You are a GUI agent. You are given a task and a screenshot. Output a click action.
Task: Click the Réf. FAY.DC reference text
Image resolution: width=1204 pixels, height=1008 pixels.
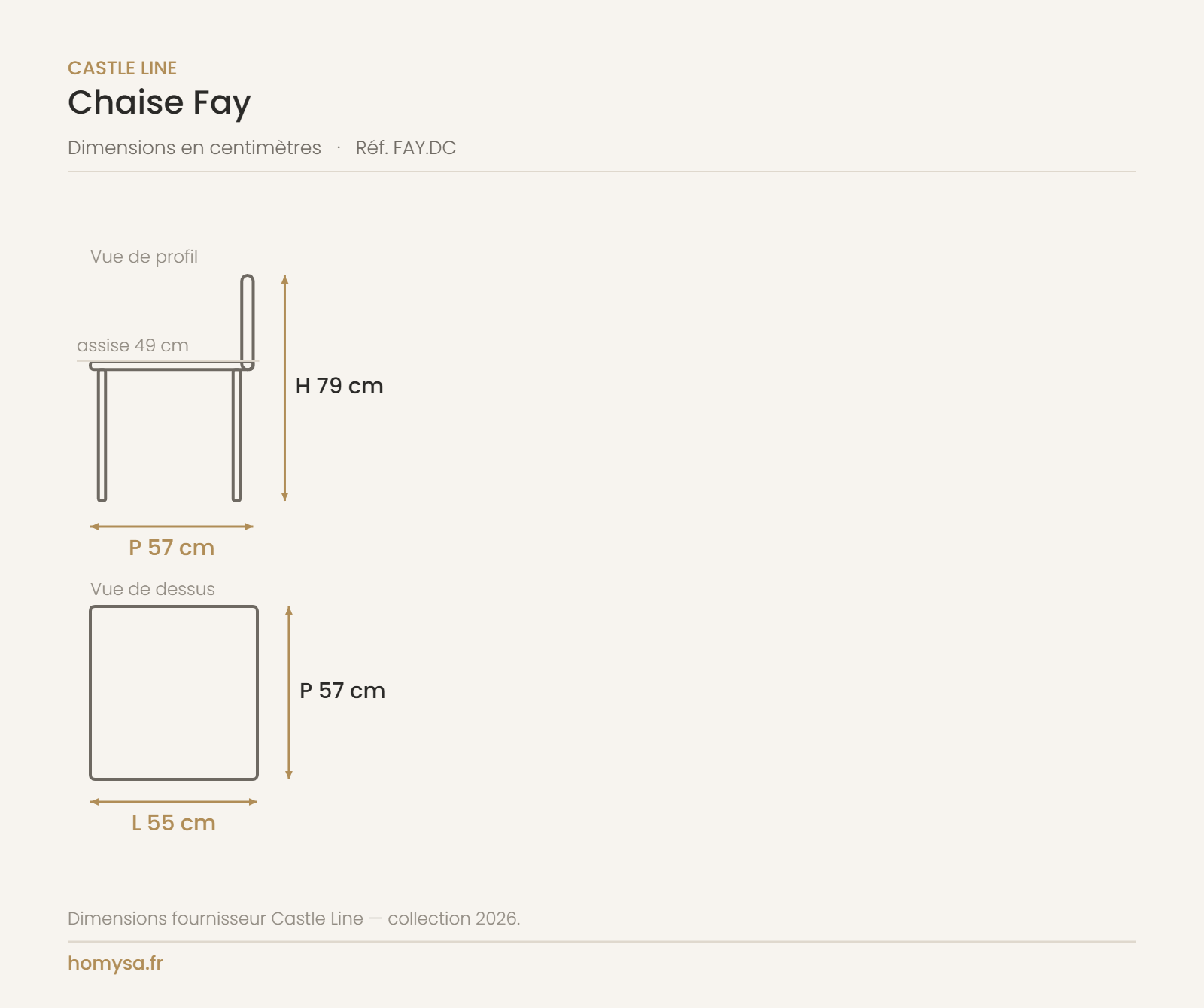point(406,147)
